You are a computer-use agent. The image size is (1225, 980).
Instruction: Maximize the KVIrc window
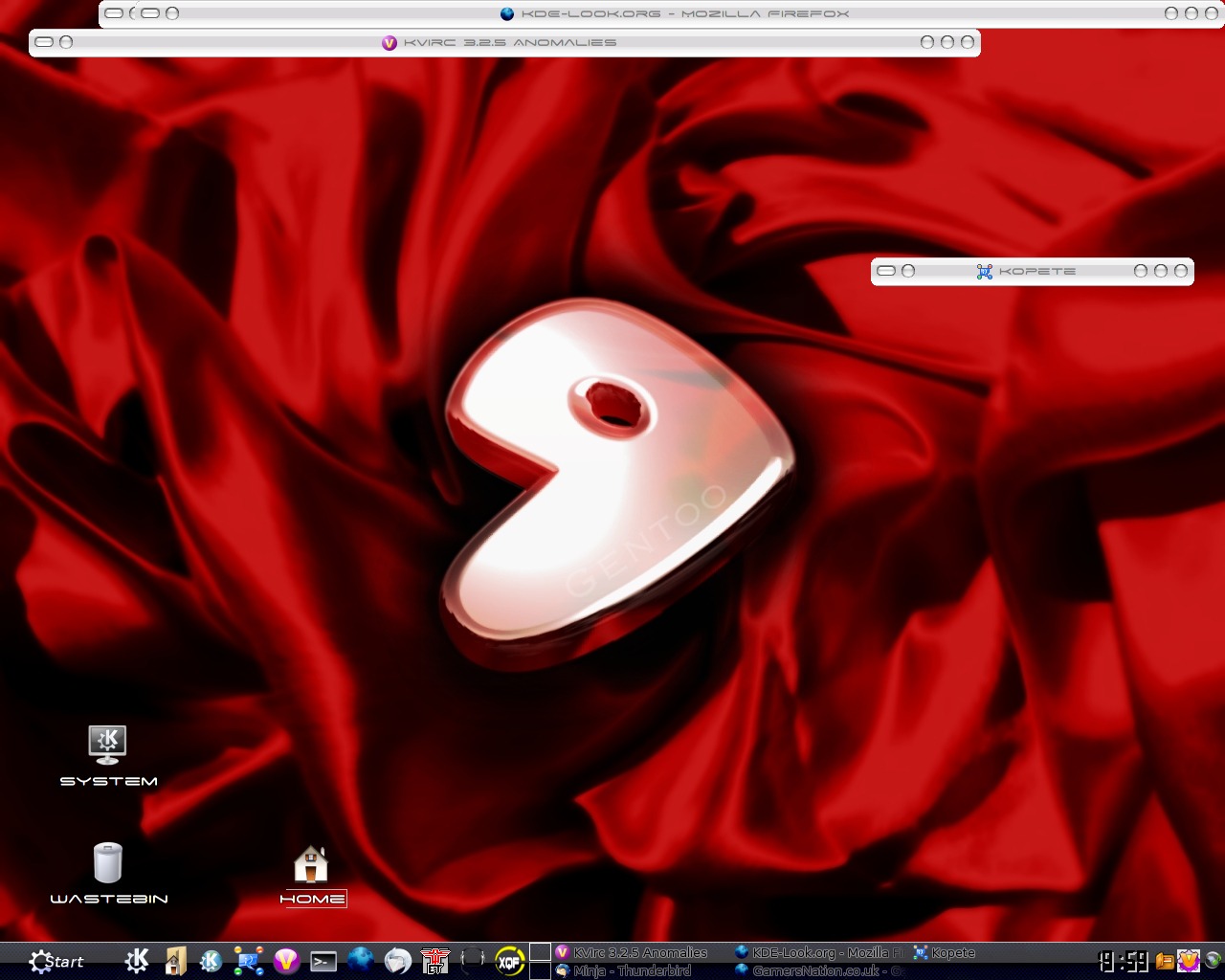click(x=947, y=42)
